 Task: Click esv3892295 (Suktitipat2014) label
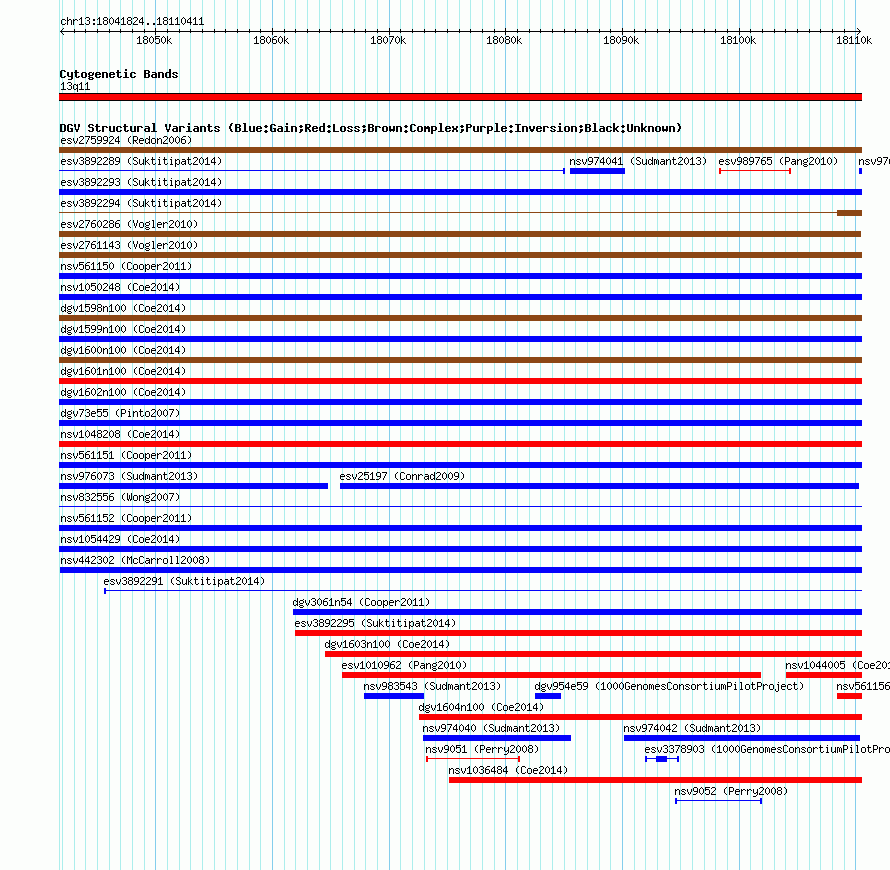pos(375,623)
